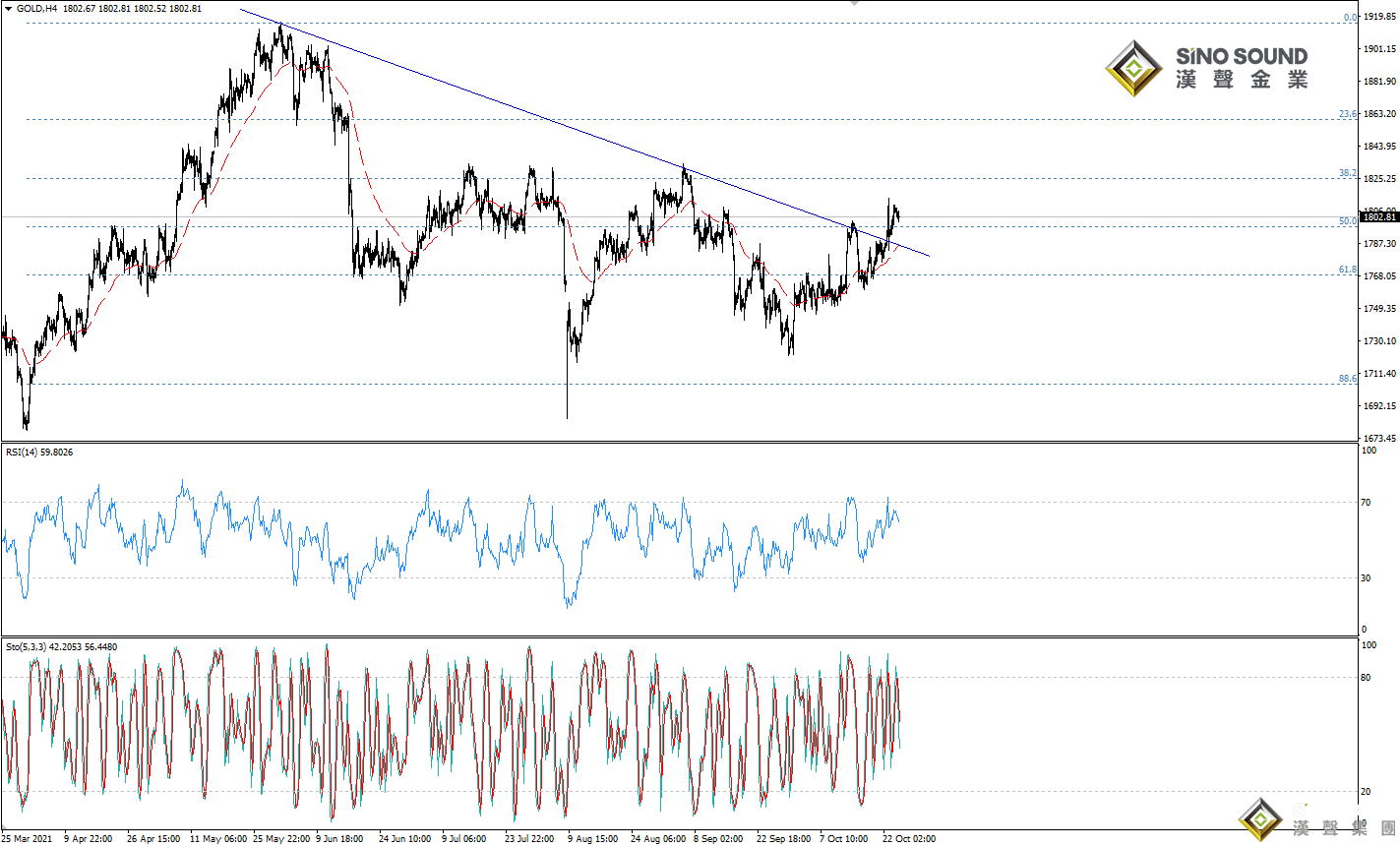Click the 22 Oct 02:00 date label
The image size is (1400, 847).
(x=909, y=839)
